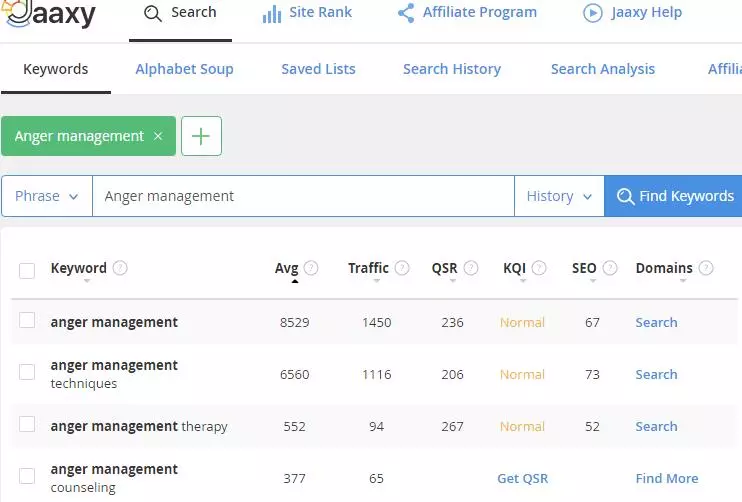Click the SEO value 73
742x502 pixels.
click(x=592, y=375)
